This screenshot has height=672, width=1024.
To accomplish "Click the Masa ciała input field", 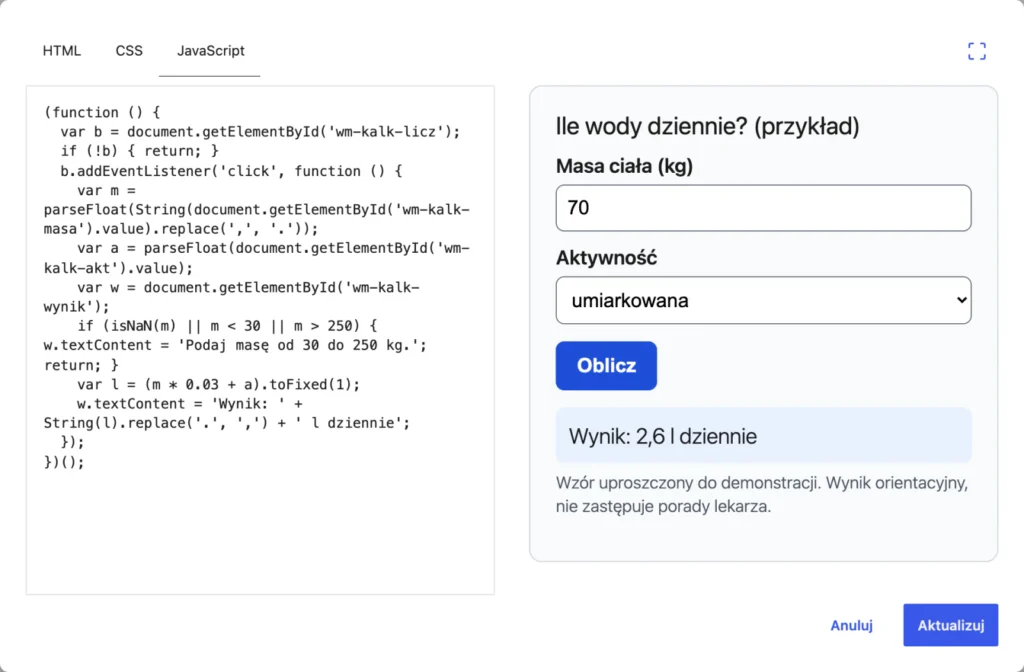I will [x=763, y=208].
